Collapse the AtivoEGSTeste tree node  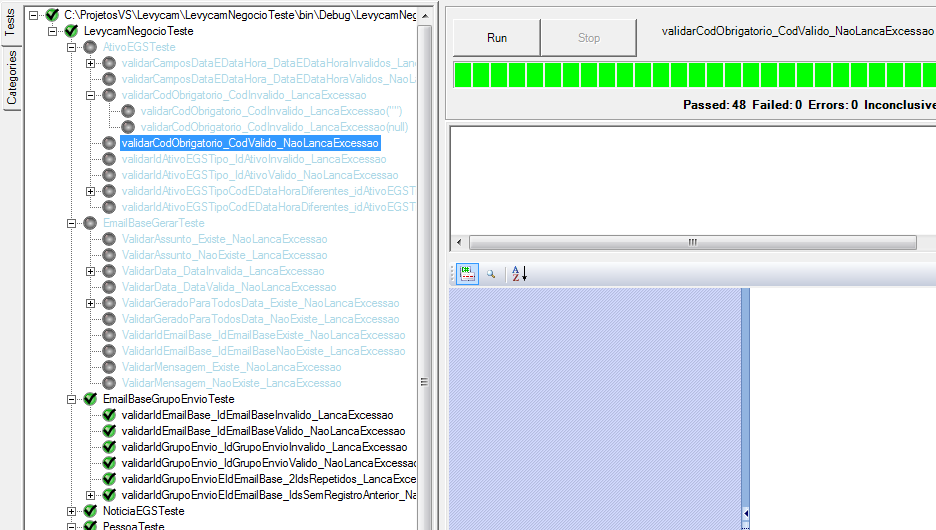[x=72, y=47]
